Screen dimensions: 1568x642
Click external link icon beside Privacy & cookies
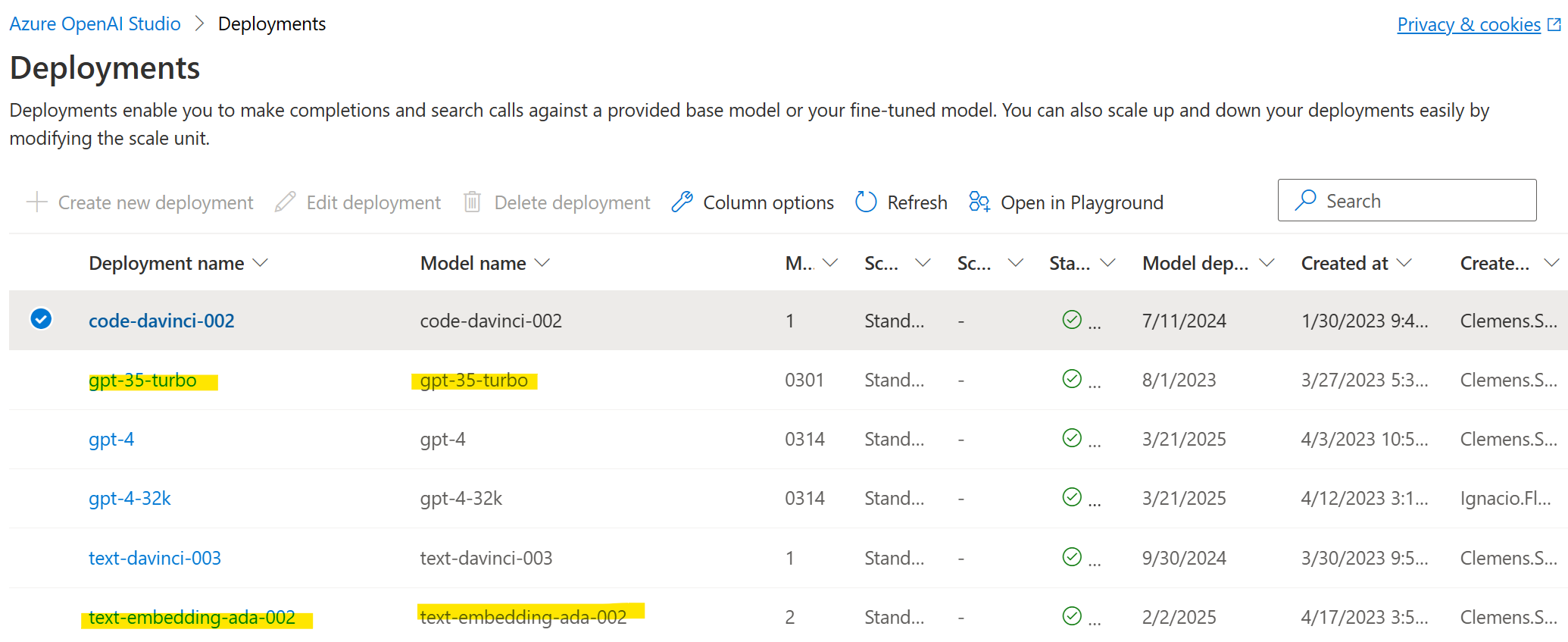(1554, 25)
